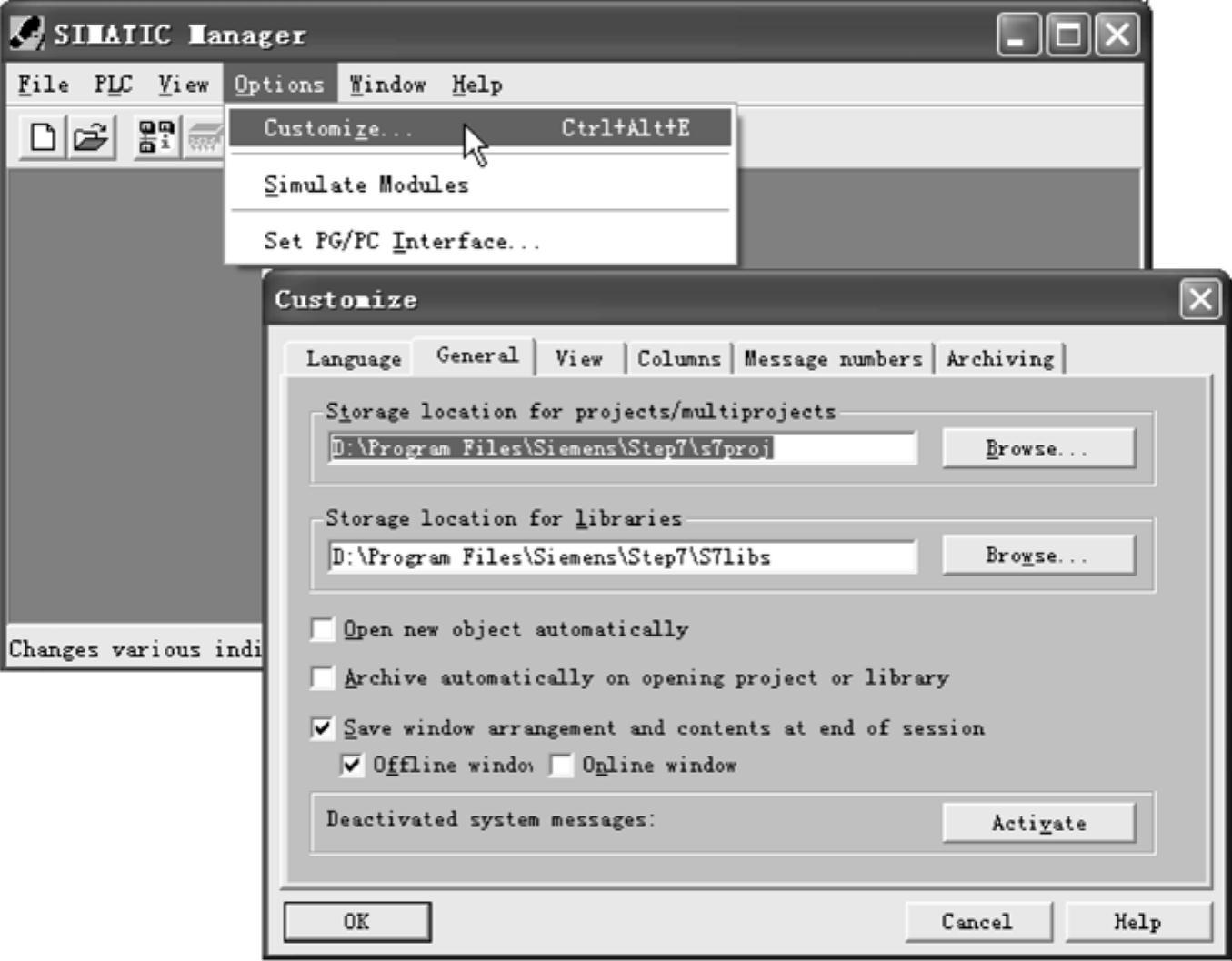The height and width of the screenshot is (961, 1232).
Task: Choose Set PG/PC Interface... entry
Action: [x=479, y=241]
